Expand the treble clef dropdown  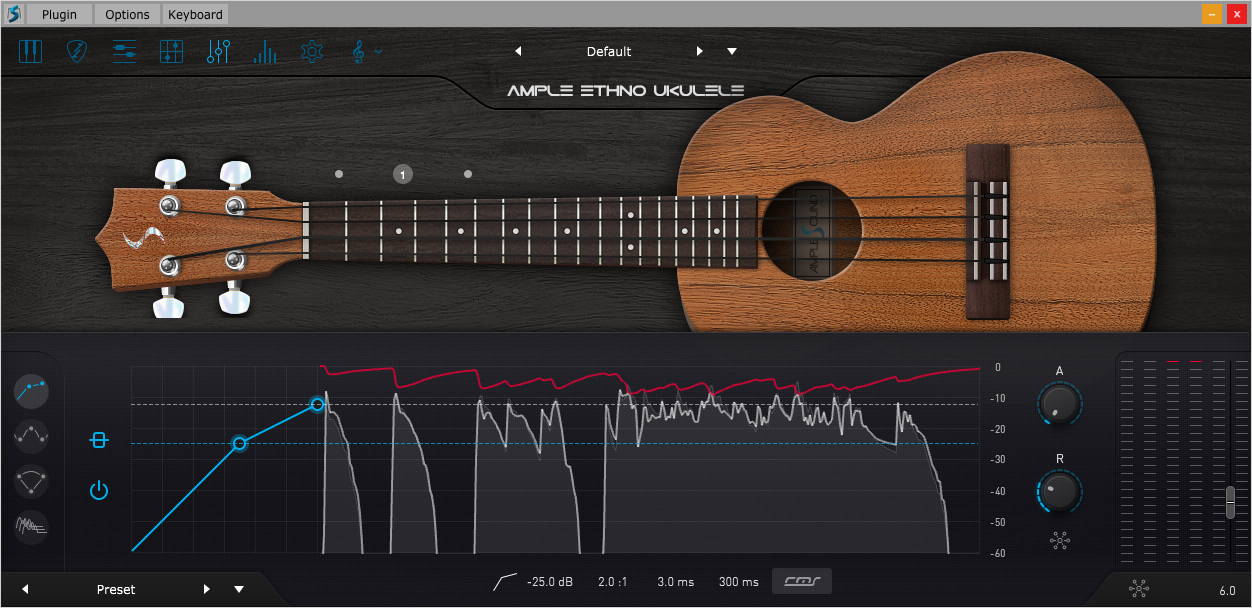pos(366,51)
